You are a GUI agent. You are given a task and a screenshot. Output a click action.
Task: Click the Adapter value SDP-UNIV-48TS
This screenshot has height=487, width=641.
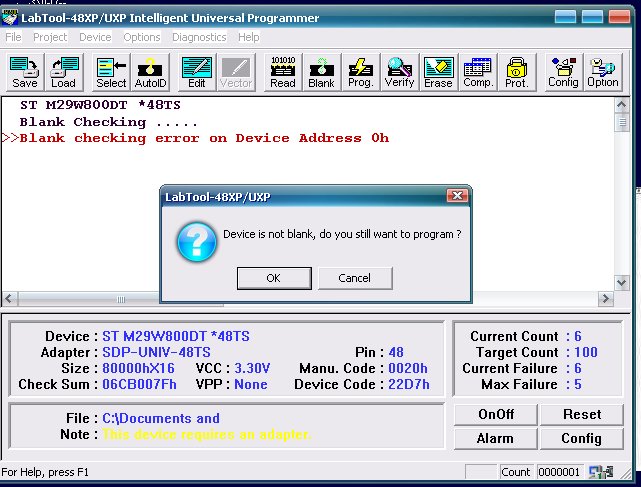tap(156, 352)
